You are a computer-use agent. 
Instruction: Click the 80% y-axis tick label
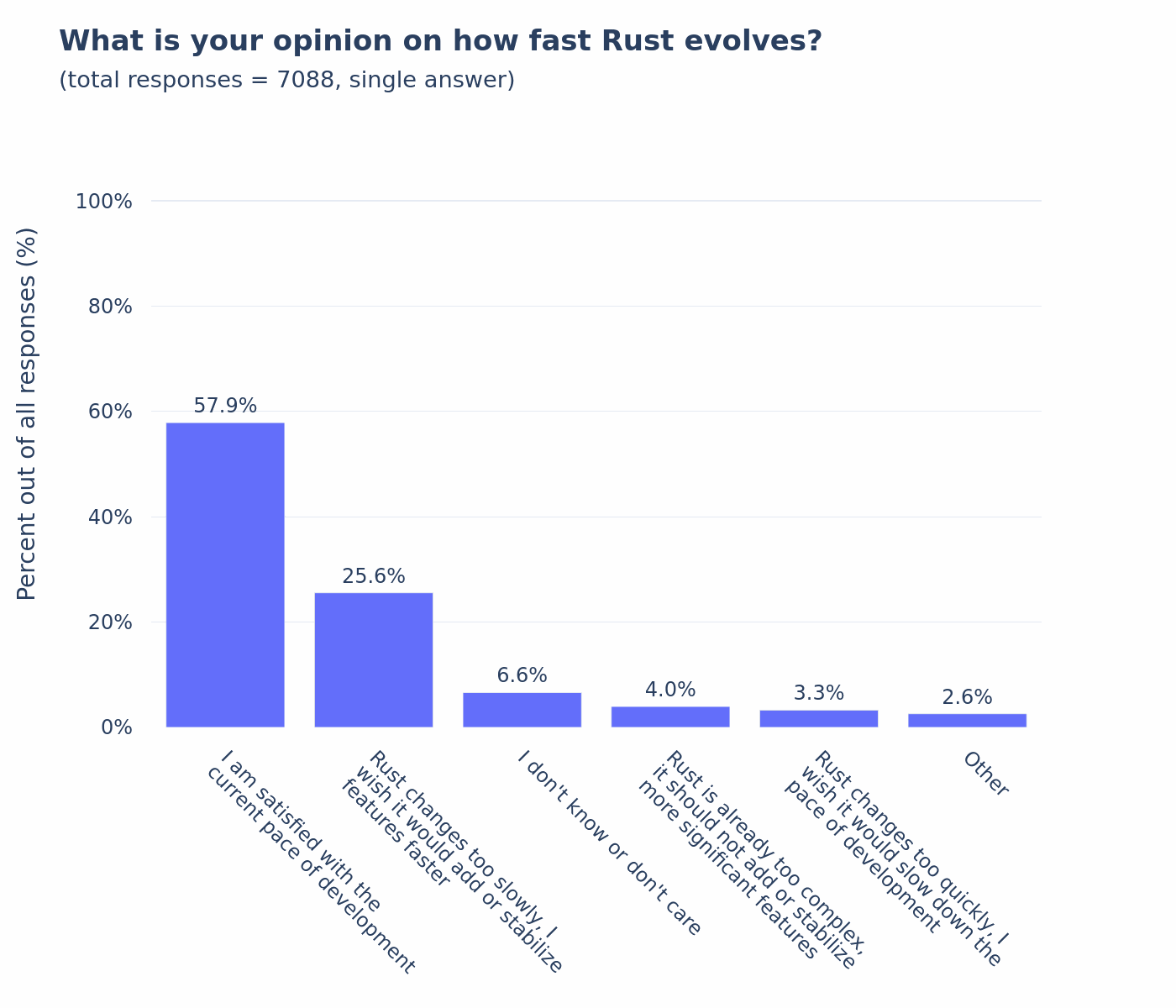110,307
